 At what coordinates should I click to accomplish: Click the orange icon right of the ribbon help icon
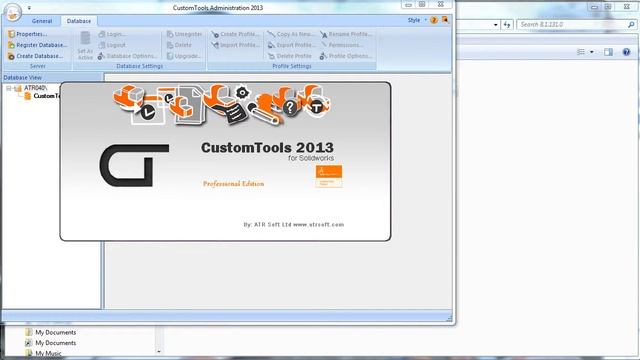point(445,20)
